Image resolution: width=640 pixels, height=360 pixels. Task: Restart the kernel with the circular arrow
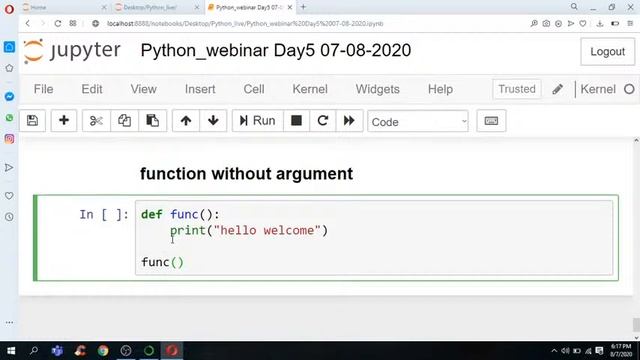click(323, 121)
